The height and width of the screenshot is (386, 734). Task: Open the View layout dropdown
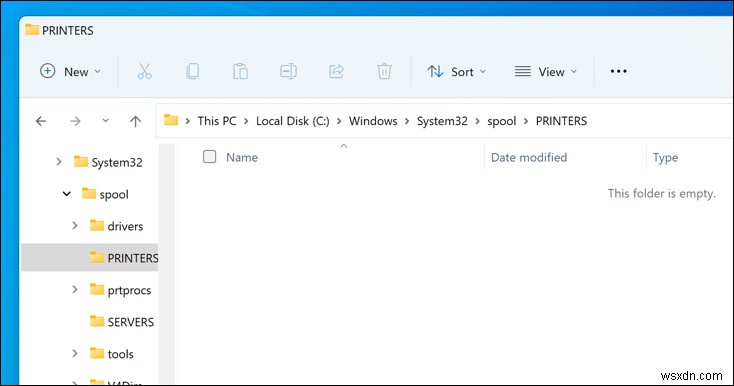pos(546,72)
